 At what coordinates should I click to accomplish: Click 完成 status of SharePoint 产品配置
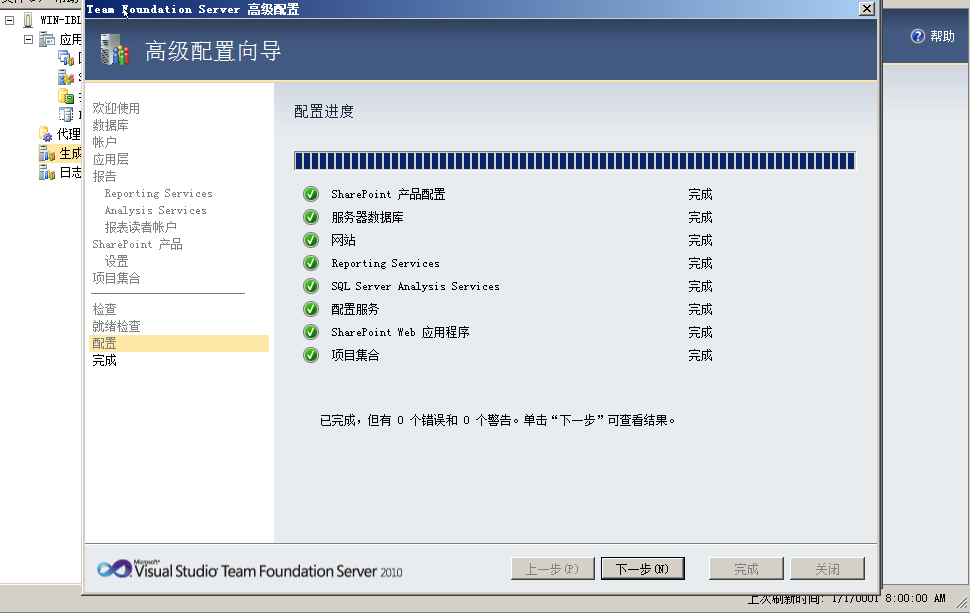pyautogui.click(x=700, y=194)
